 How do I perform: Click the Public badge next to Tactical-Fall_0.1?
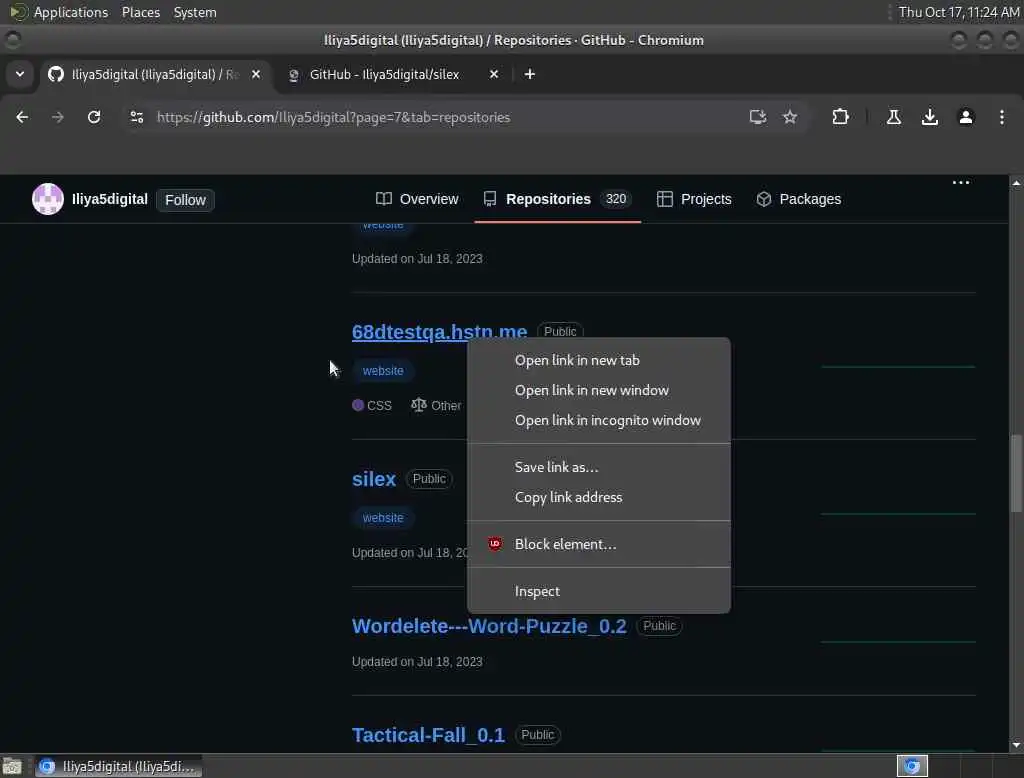click(537, 735)
